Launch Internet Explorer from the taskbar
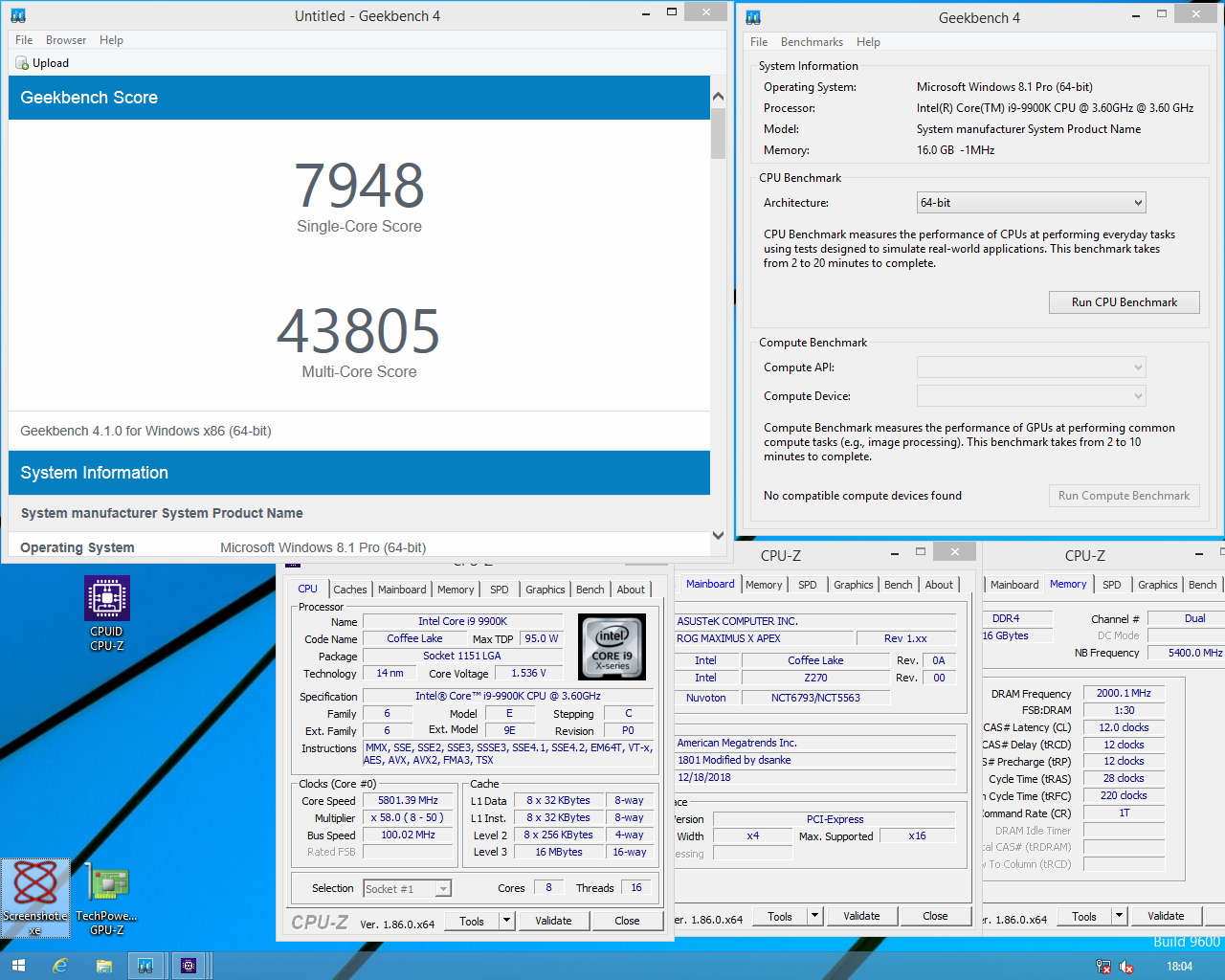The image size is (1225, 980). [x=60, y=966]
